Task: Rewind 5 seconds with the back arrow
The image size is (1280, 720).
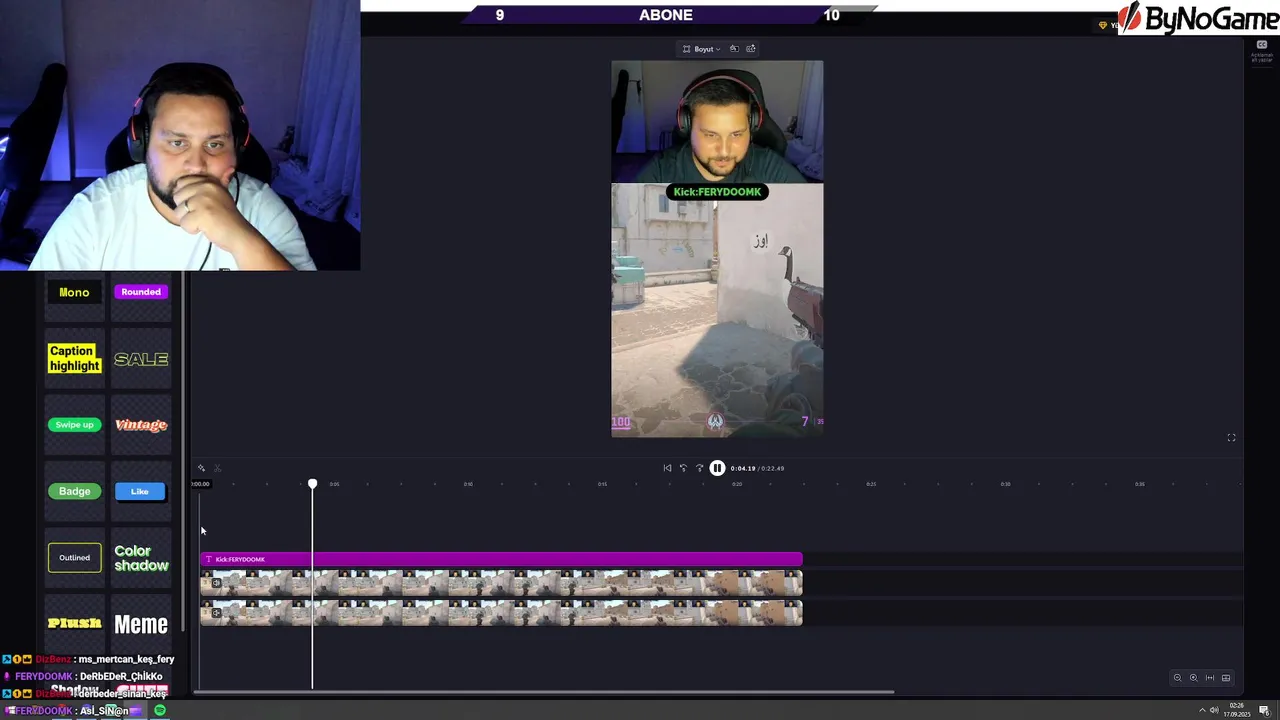Action: tap(683, 468)
